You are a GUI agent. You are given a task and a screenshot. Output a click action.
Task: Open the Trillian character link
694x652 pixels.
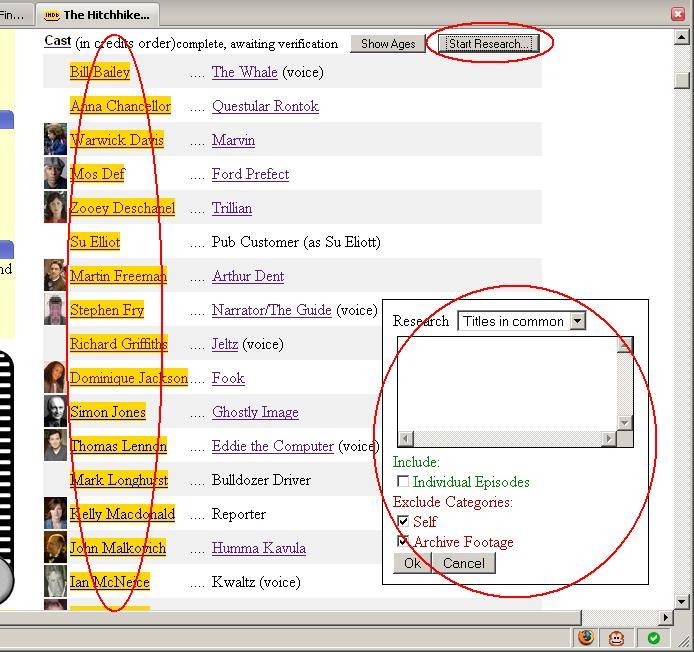point(232,208)
